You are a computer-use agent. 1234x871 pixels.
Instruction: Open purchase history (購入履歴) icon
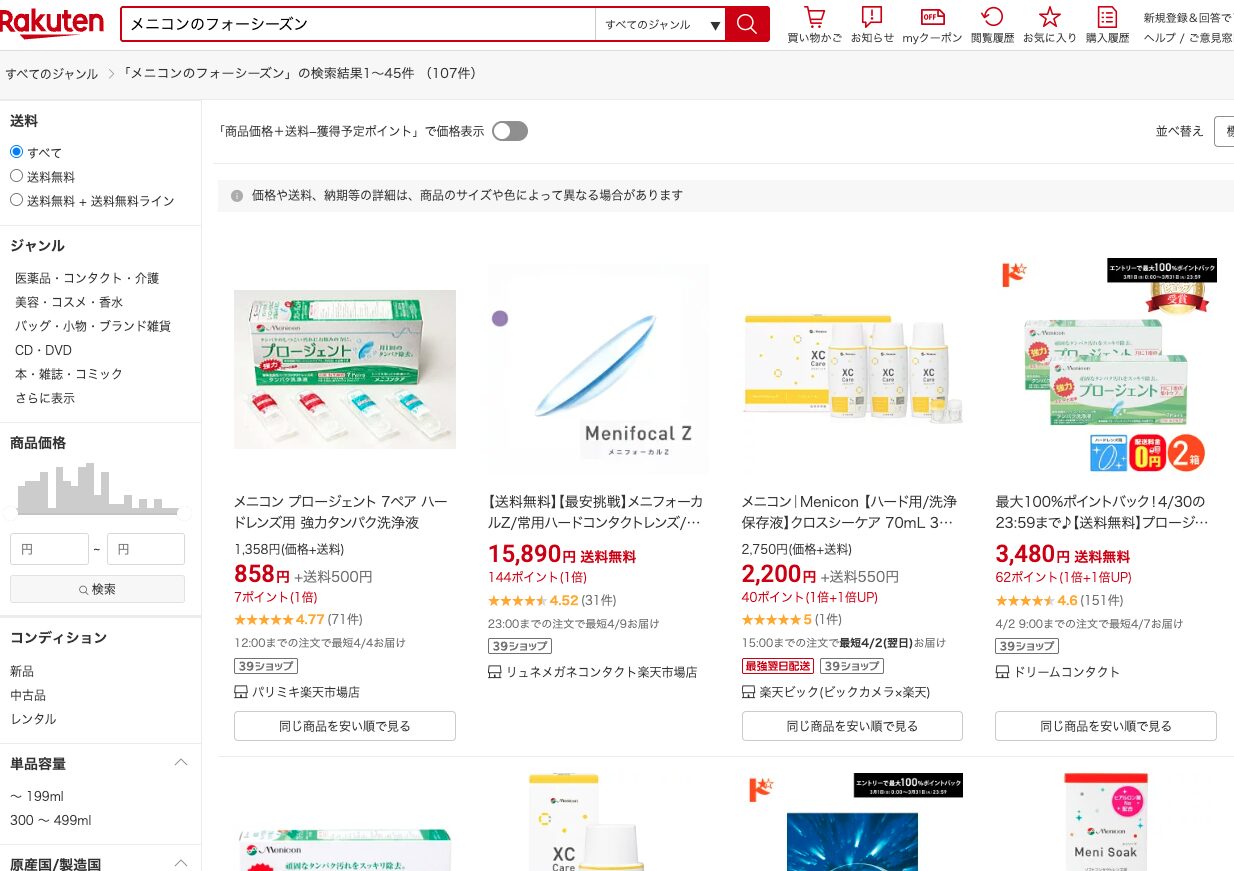tap(1107, 18)
